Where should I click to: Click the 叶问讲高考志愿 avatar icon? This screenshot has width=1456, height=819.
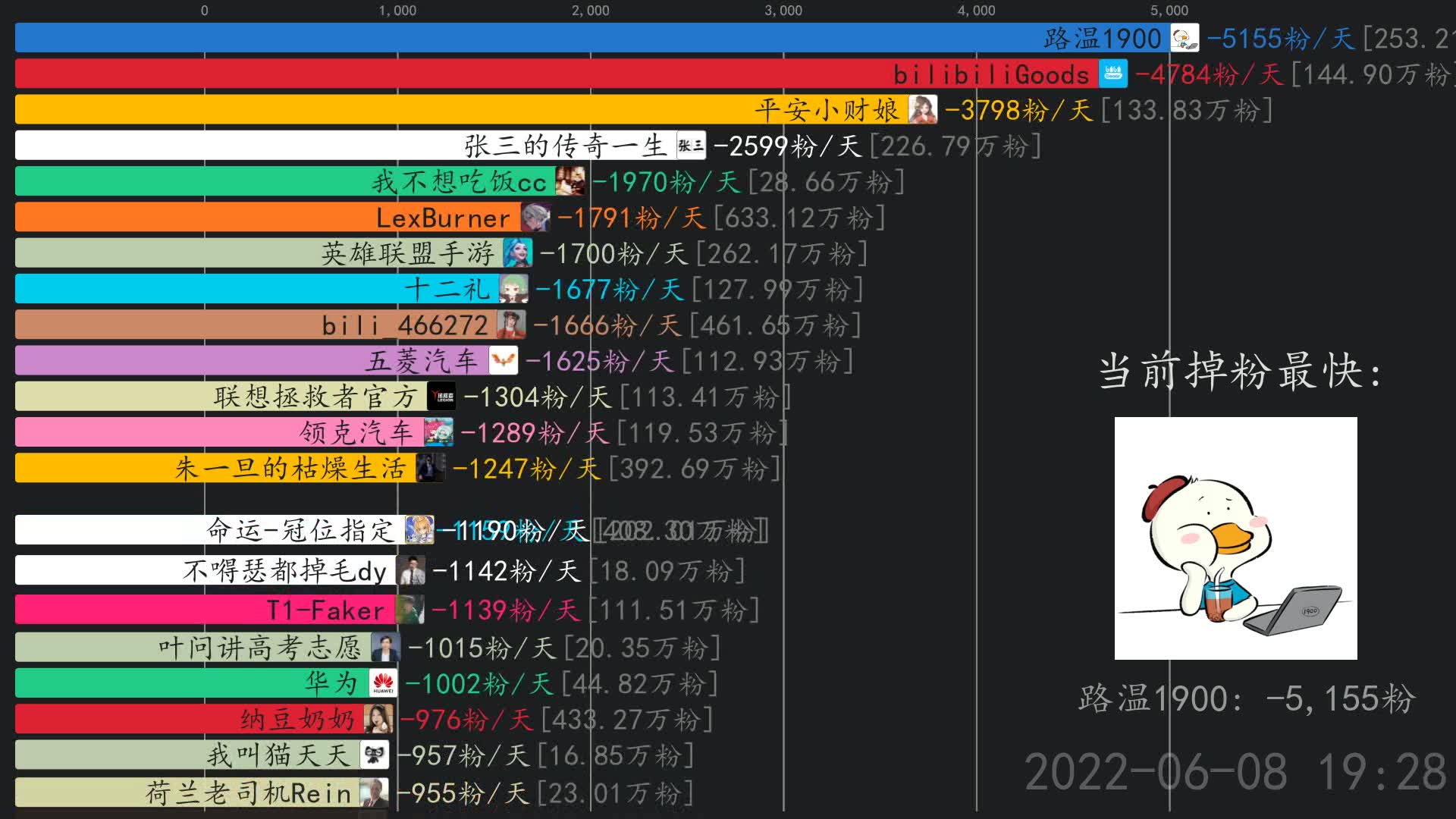(x=385, y=647)
